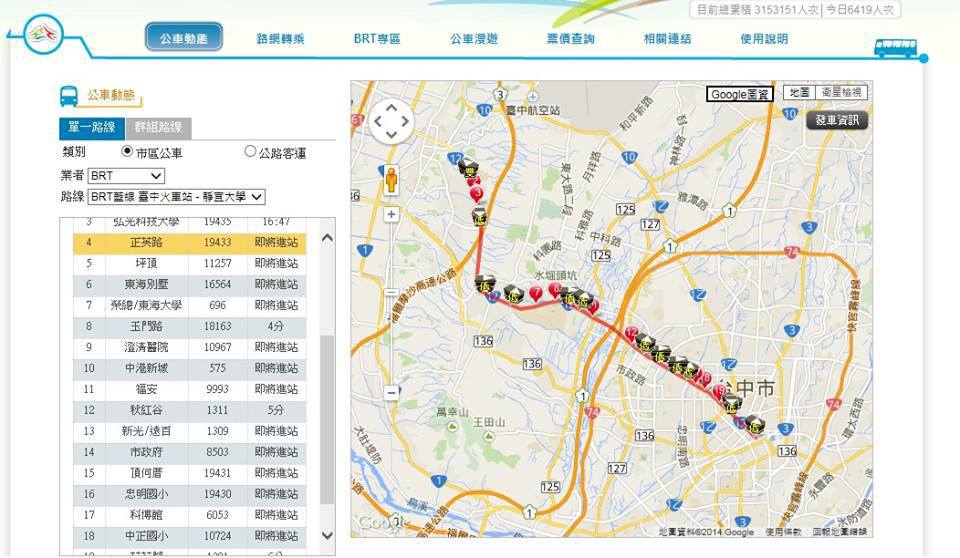Image resolution: width=960 pixels, height=558 pixels.
Task: Open the 回報地圖錯誤 link
Action: tap(839, 532)
